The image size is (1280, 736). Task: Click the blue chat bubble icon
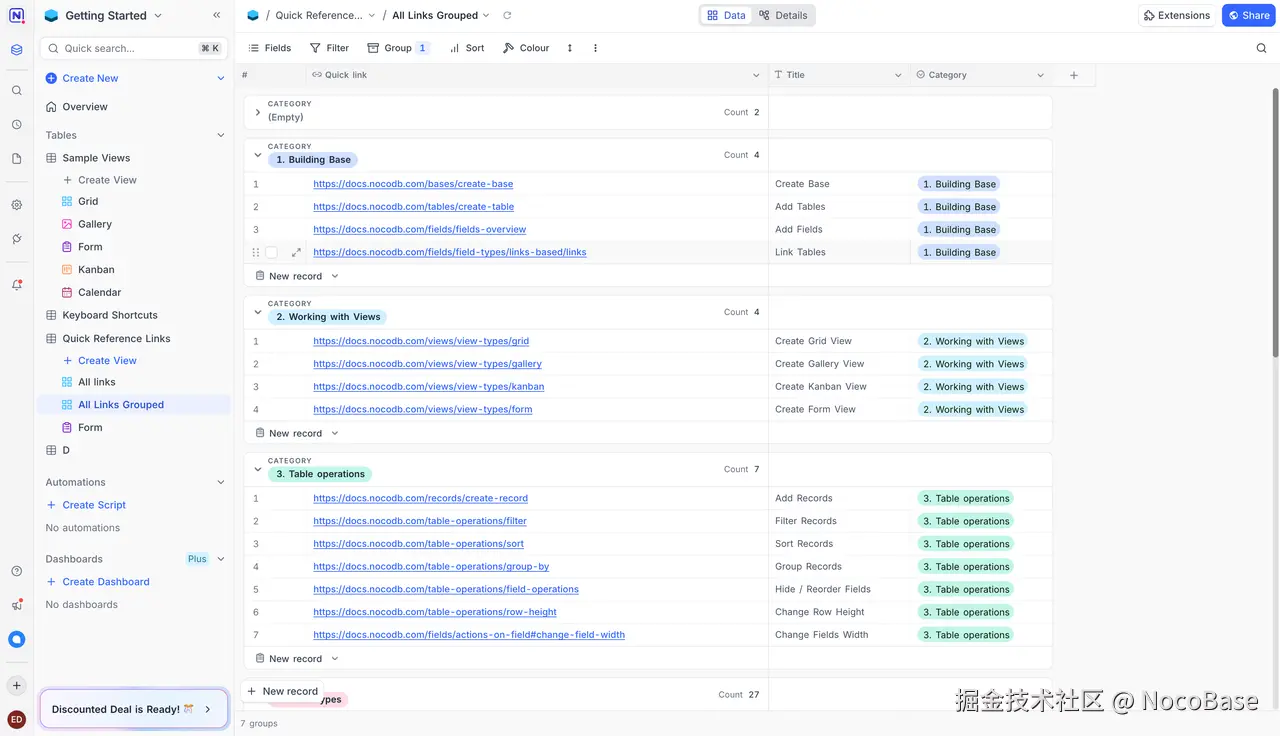pos(16,639)
